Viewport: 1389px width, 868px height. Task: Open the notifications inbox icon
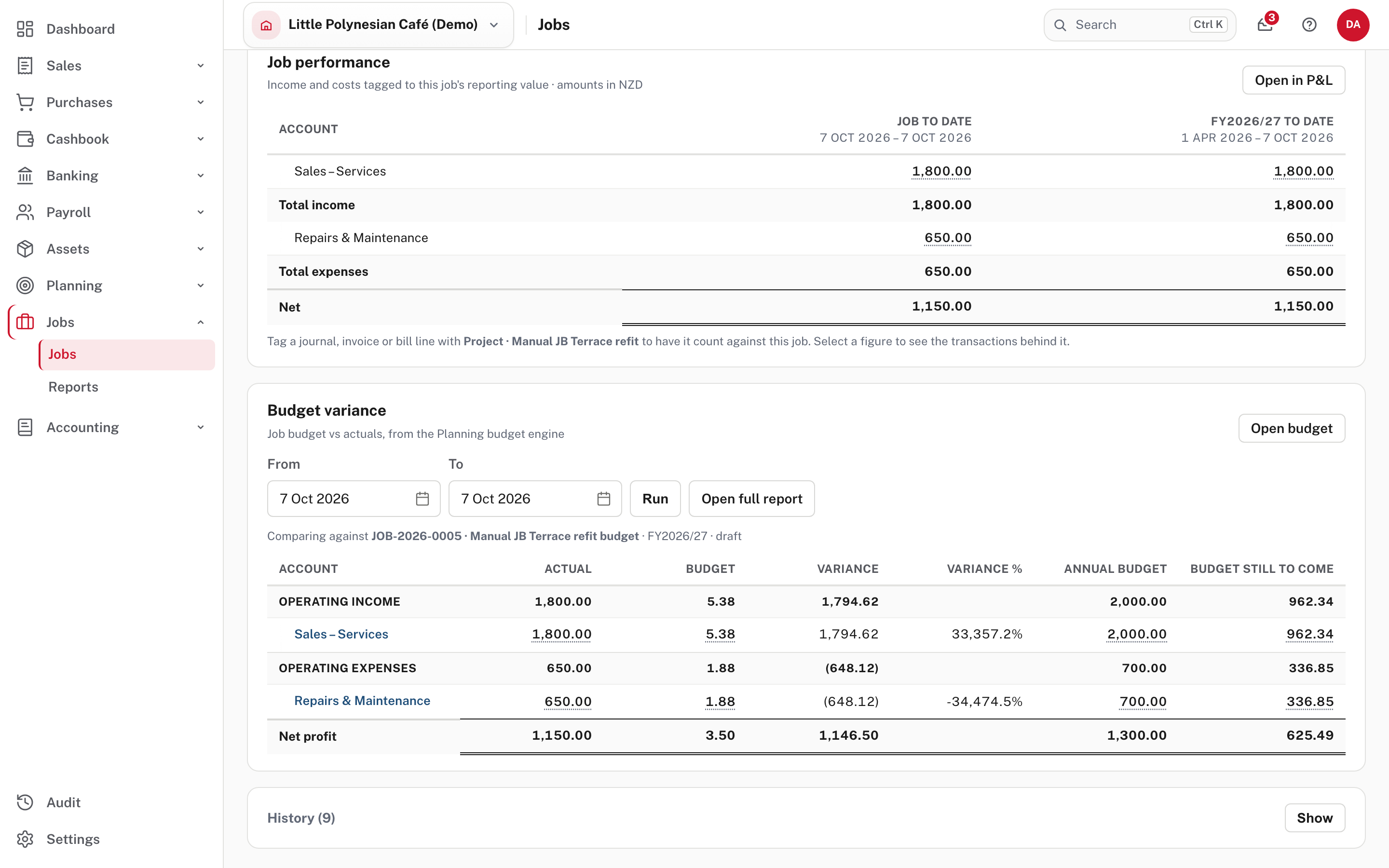[1265, 25]
